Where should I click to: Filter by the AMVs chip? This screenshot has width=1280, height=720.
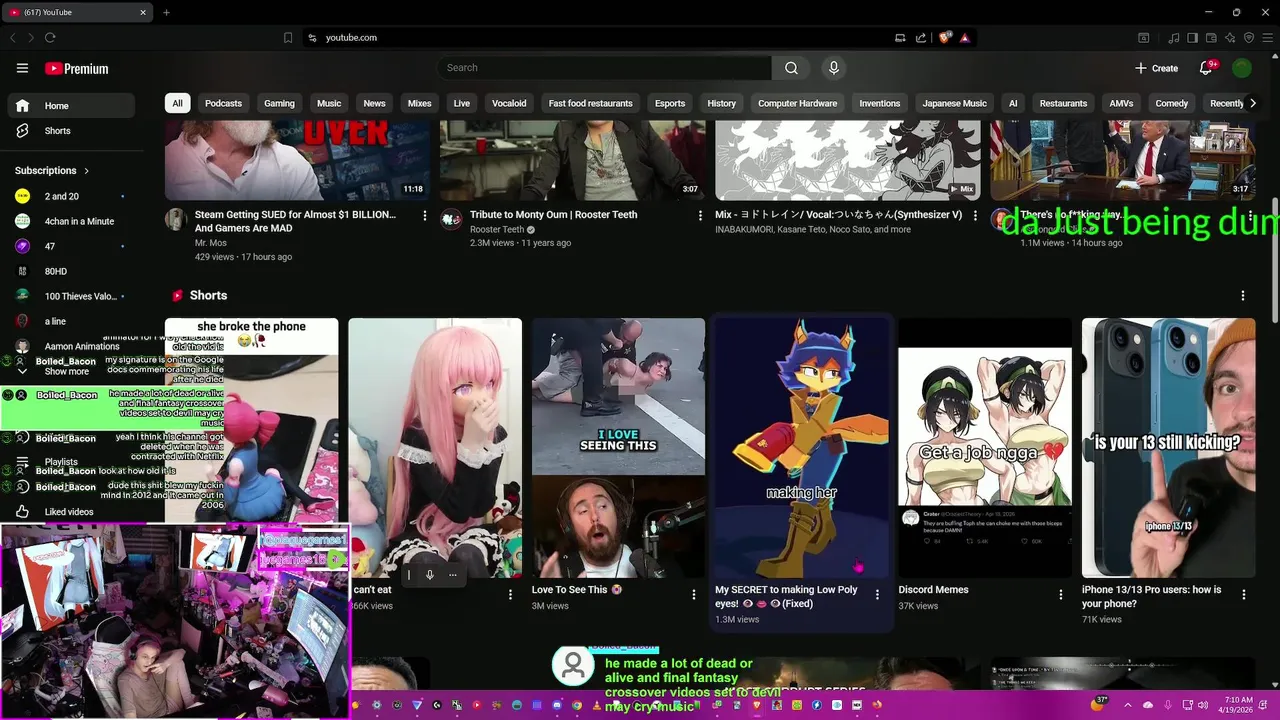[x=1121, y=103]
